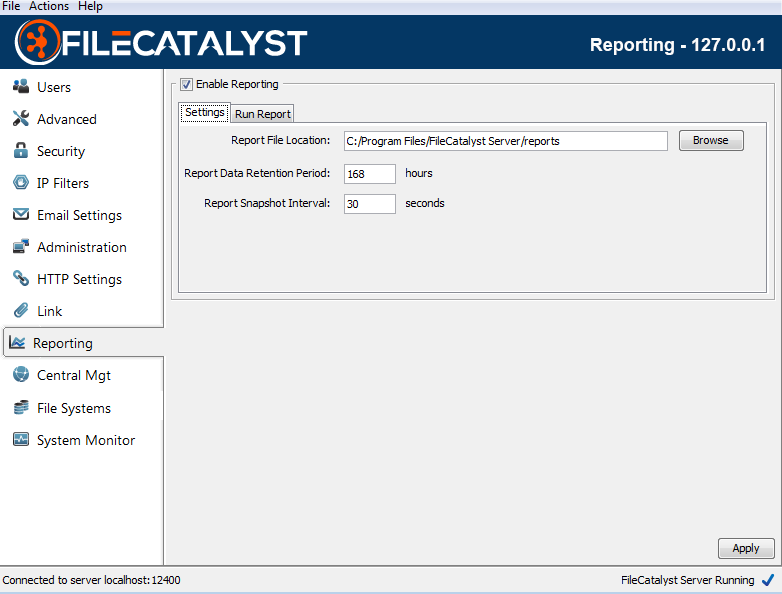Click the Link paperclip icon
This screenshot has height=594, width=782.
20,310
